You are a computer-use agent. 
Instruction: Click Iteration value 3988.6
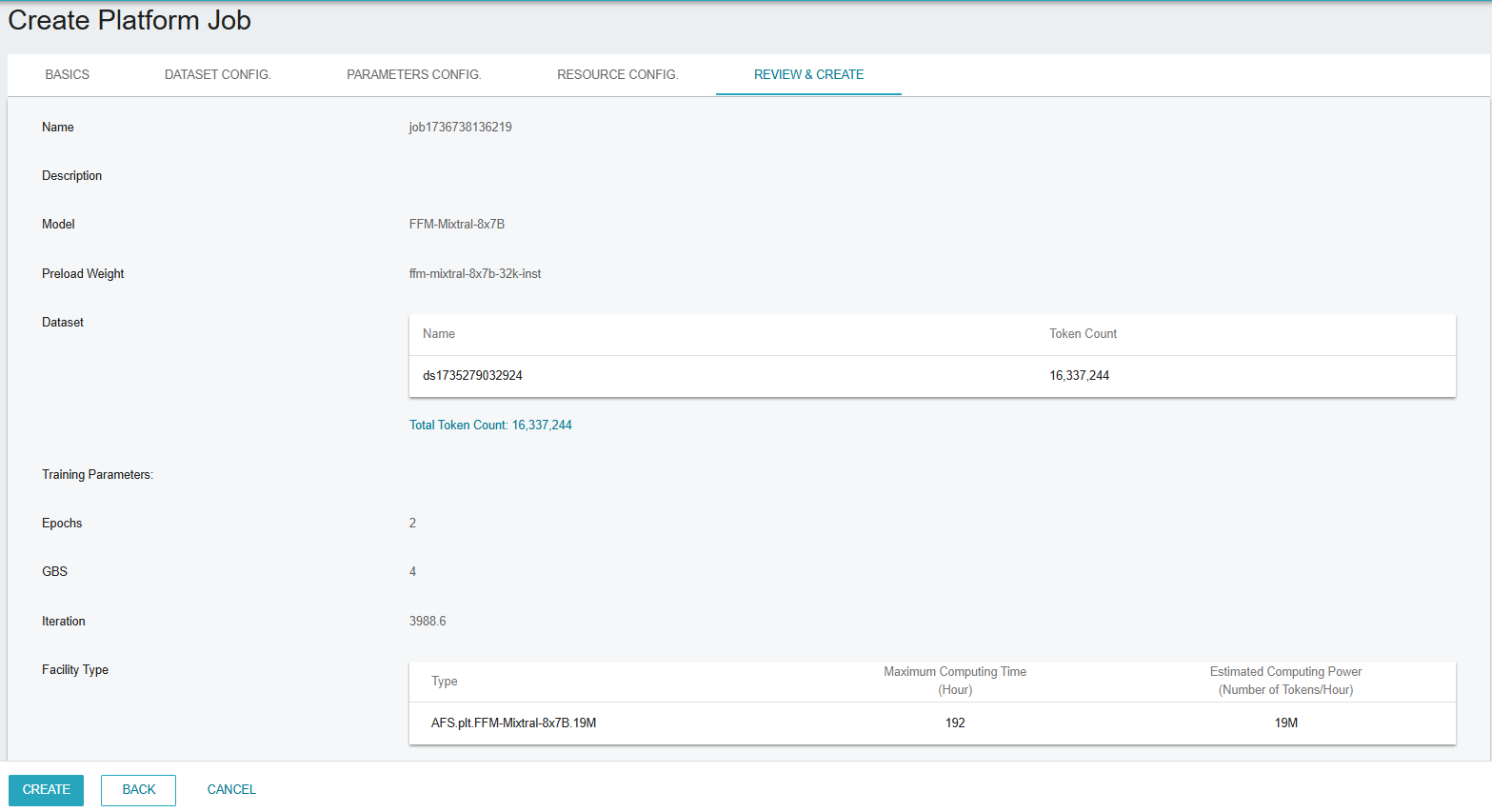click(x=428, y=621)
